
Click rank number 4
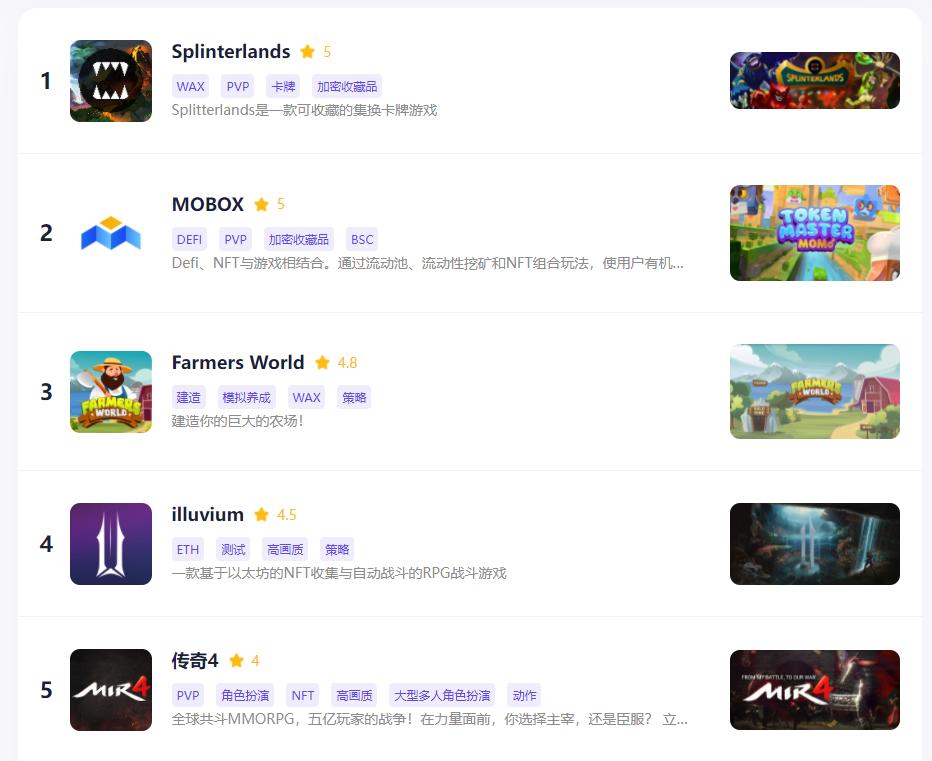click(x=46, y=544)
